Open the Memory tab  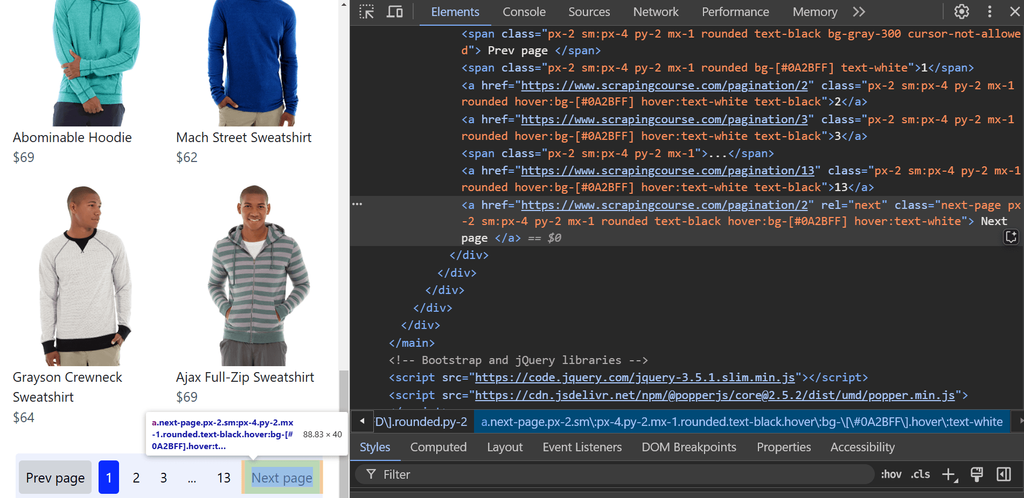pyautogui.click(x=814, y=12)
